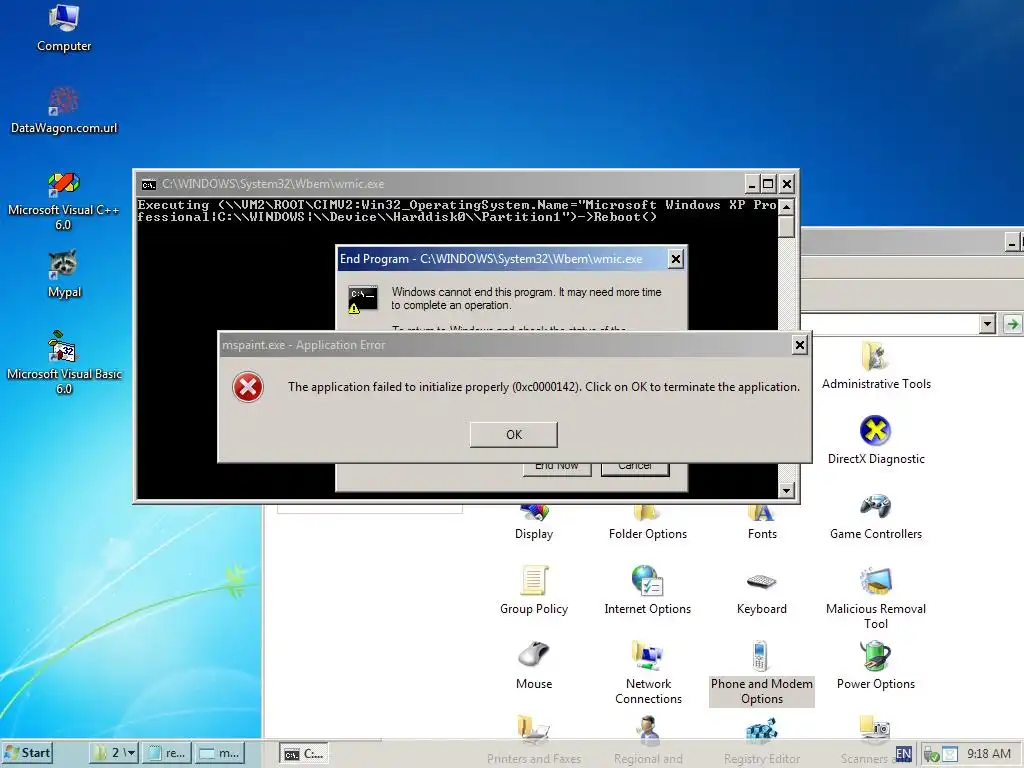Open Keyboard control panel item
The image size is (1024, 768).
click(761, 592)
